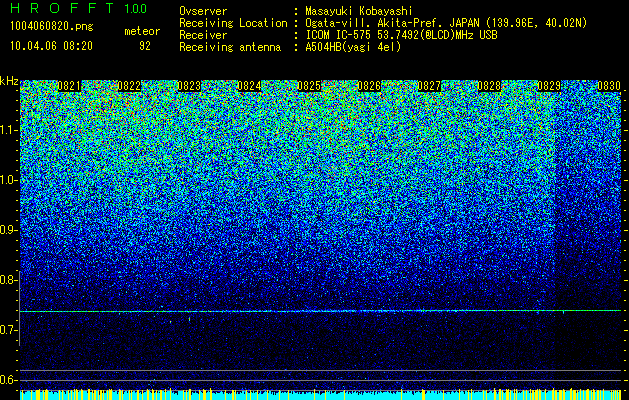Click observer name Masayuki Kobayashi
629x400 pixels.
tap(359, 12)
